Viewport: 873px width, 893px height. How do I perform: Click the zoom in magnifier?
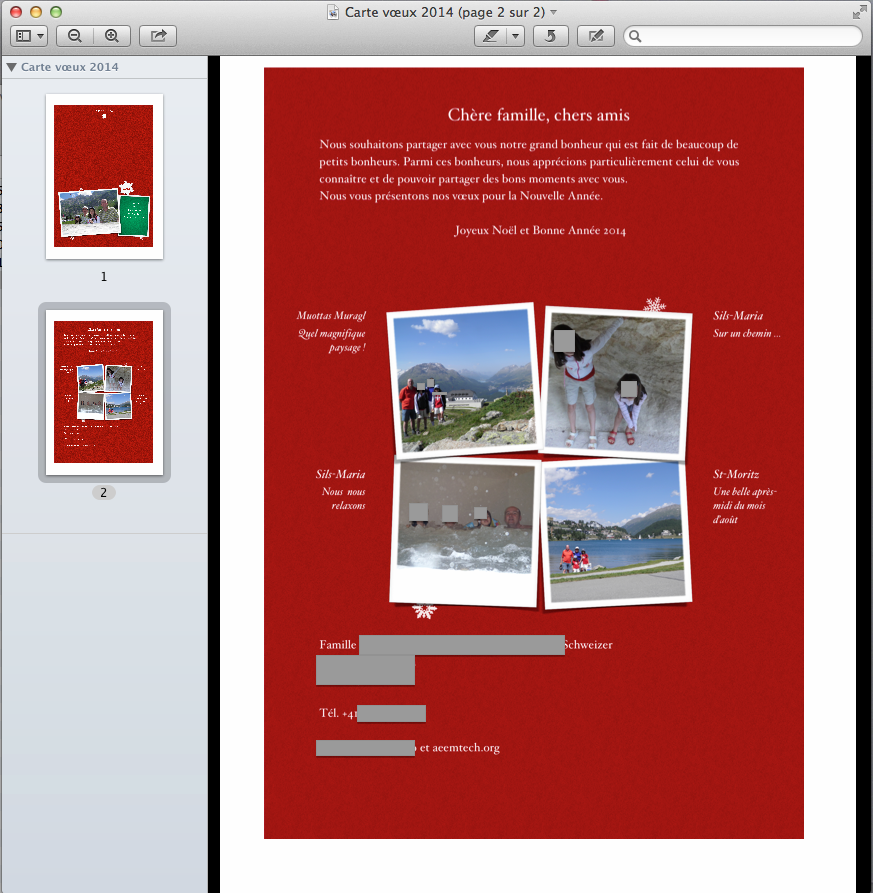click(112, 36)
